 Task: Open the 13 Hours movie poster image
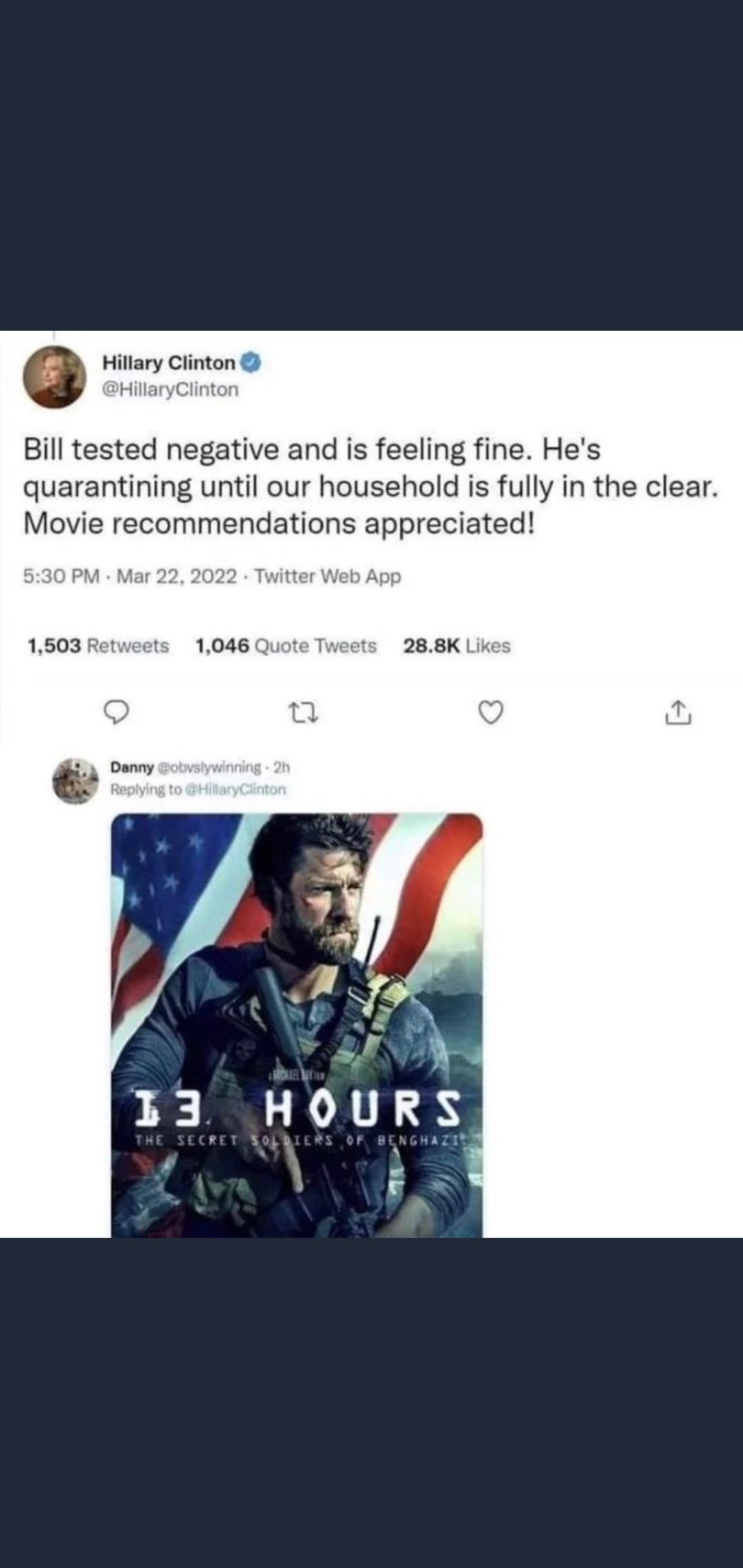point(297,1025)
